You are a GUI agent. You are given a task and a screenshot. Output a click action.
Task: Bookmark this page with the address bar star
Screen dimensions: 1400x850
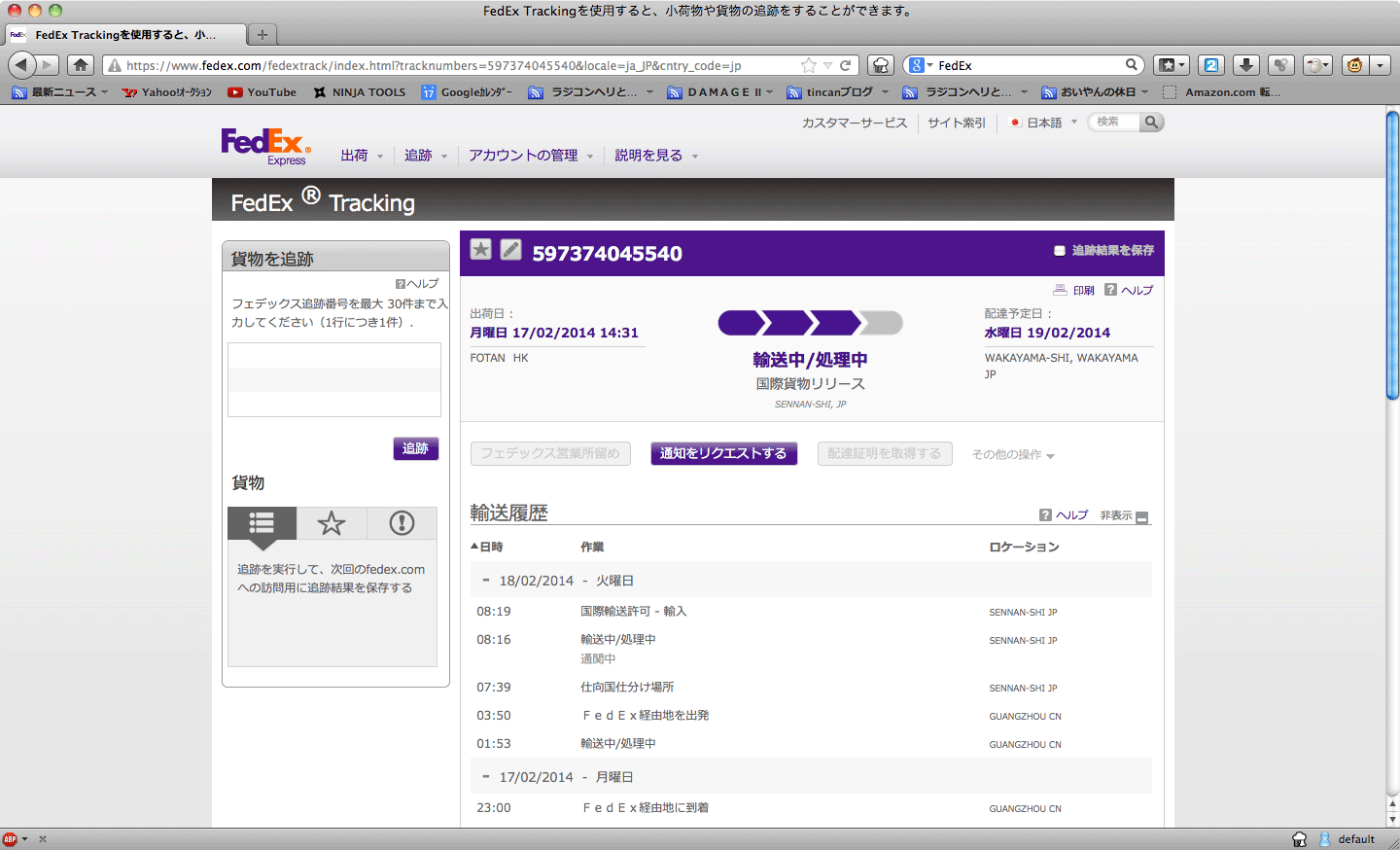(x=809, y=65)
